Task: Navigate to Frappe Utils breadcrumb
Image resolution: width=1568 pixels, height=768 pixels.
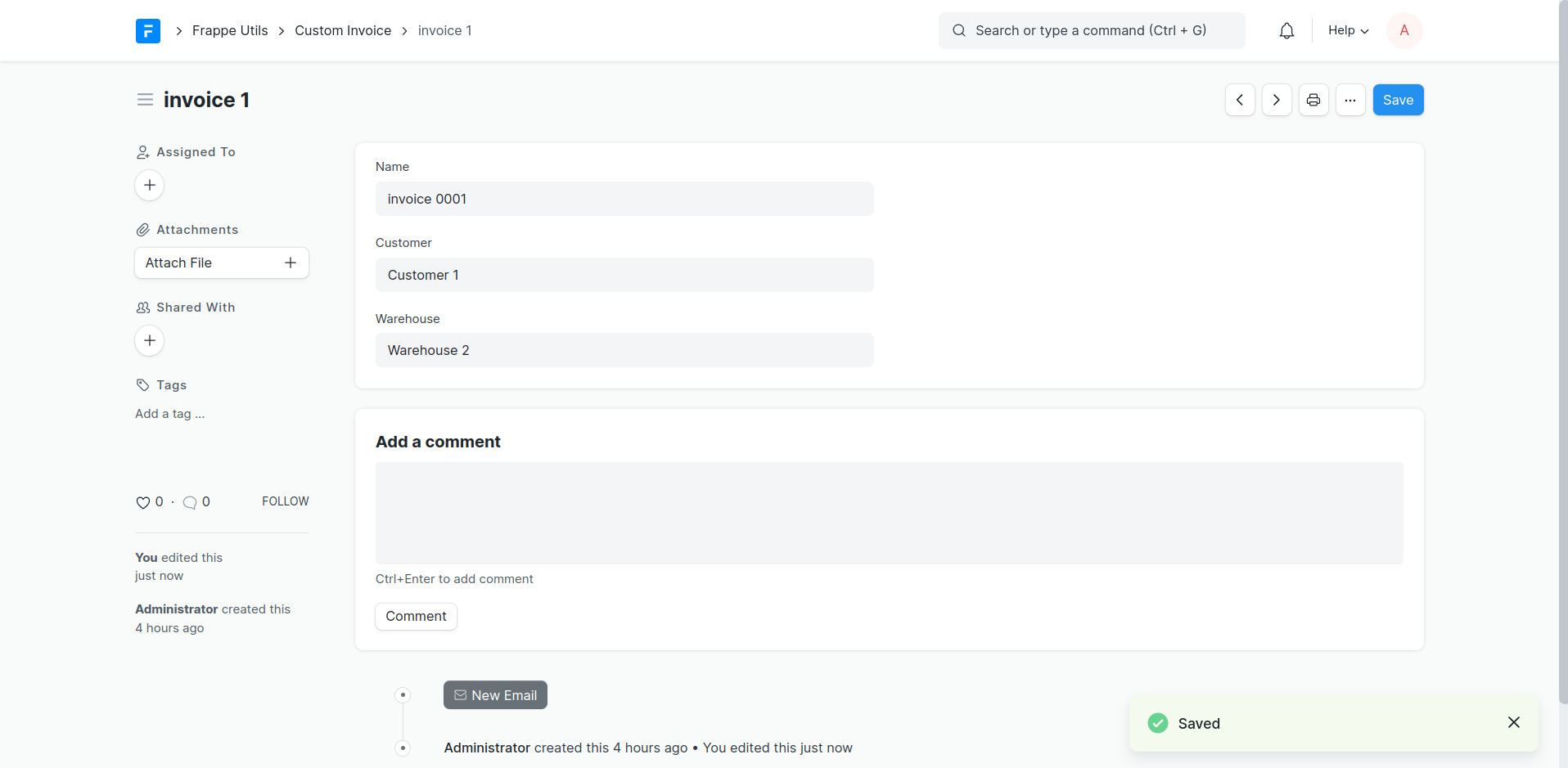Action: [x=230, y=31]
